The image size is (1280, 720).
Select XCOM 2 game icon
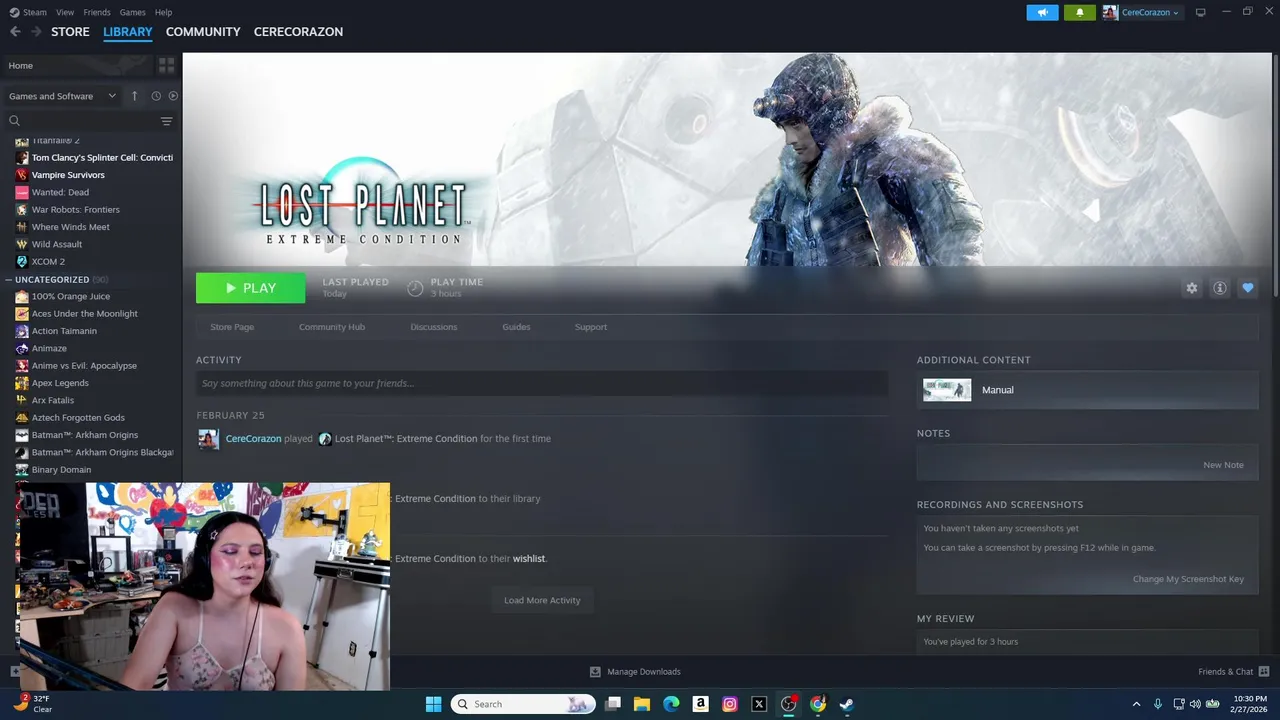[x=22, y=262]
